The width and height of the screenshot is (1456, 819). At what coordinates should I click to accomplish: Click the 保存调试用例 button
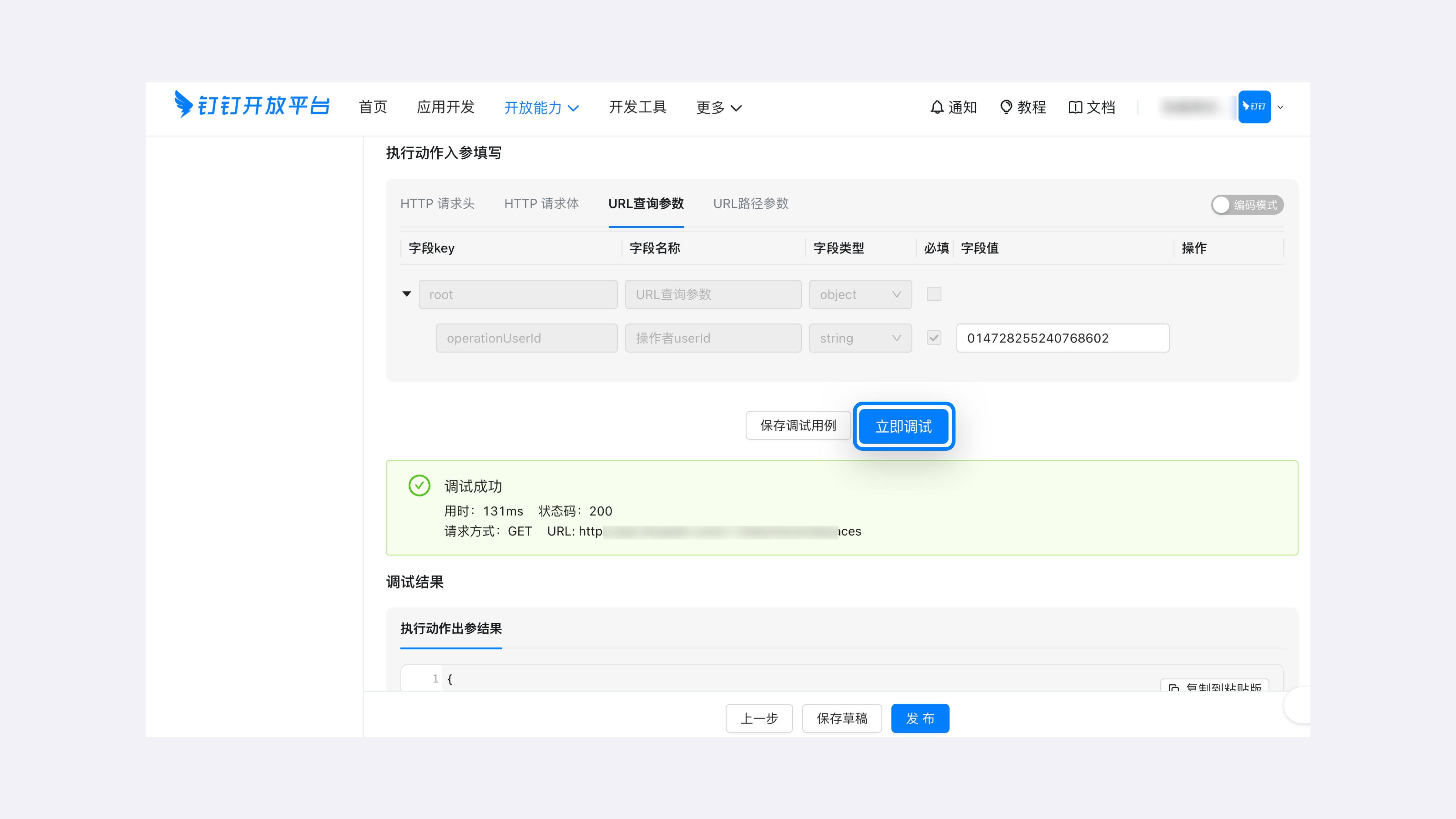click(x=797, y=426)
